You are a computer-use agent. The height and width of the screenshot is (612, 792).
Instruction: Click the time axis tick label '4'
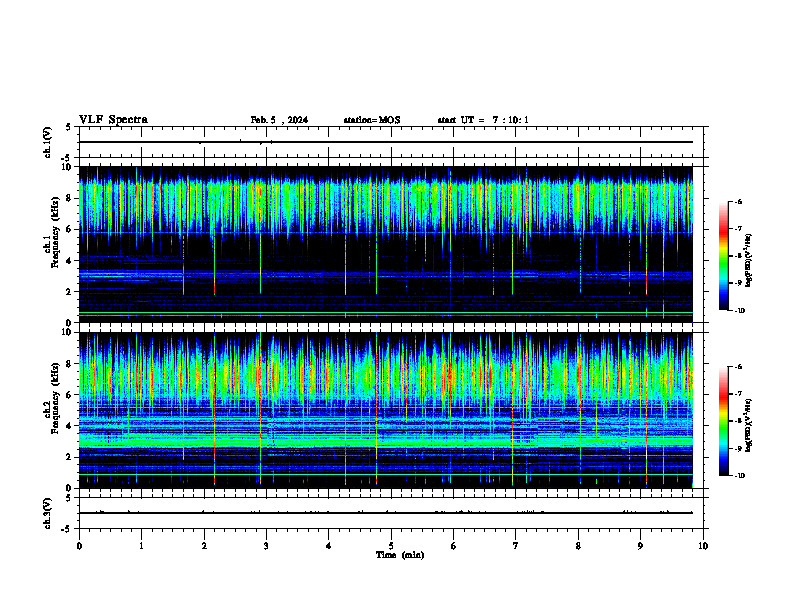pos(328,546)
